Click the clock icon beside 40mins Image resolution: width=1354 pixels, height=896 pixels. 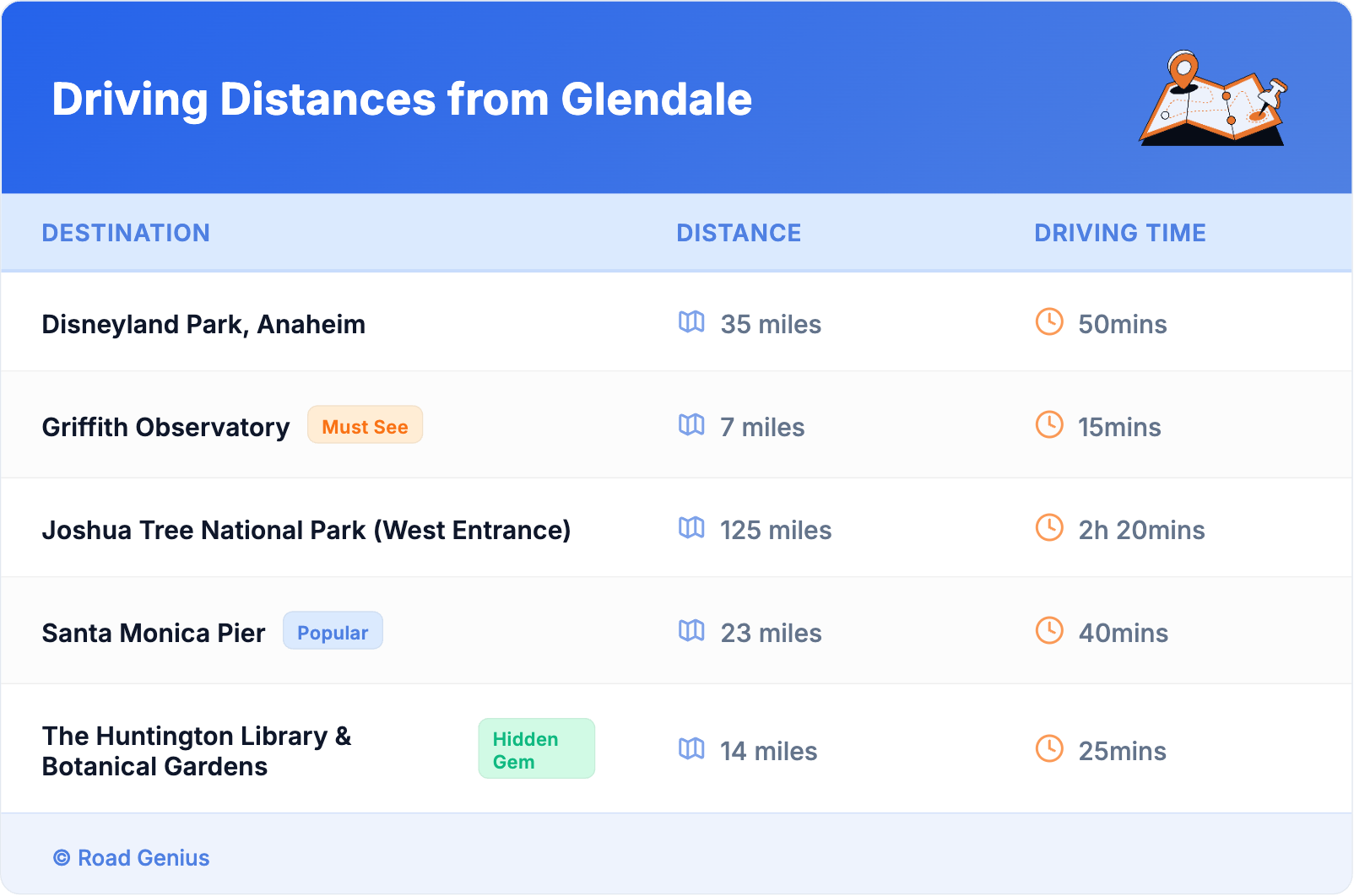[x=1049, y=630]
